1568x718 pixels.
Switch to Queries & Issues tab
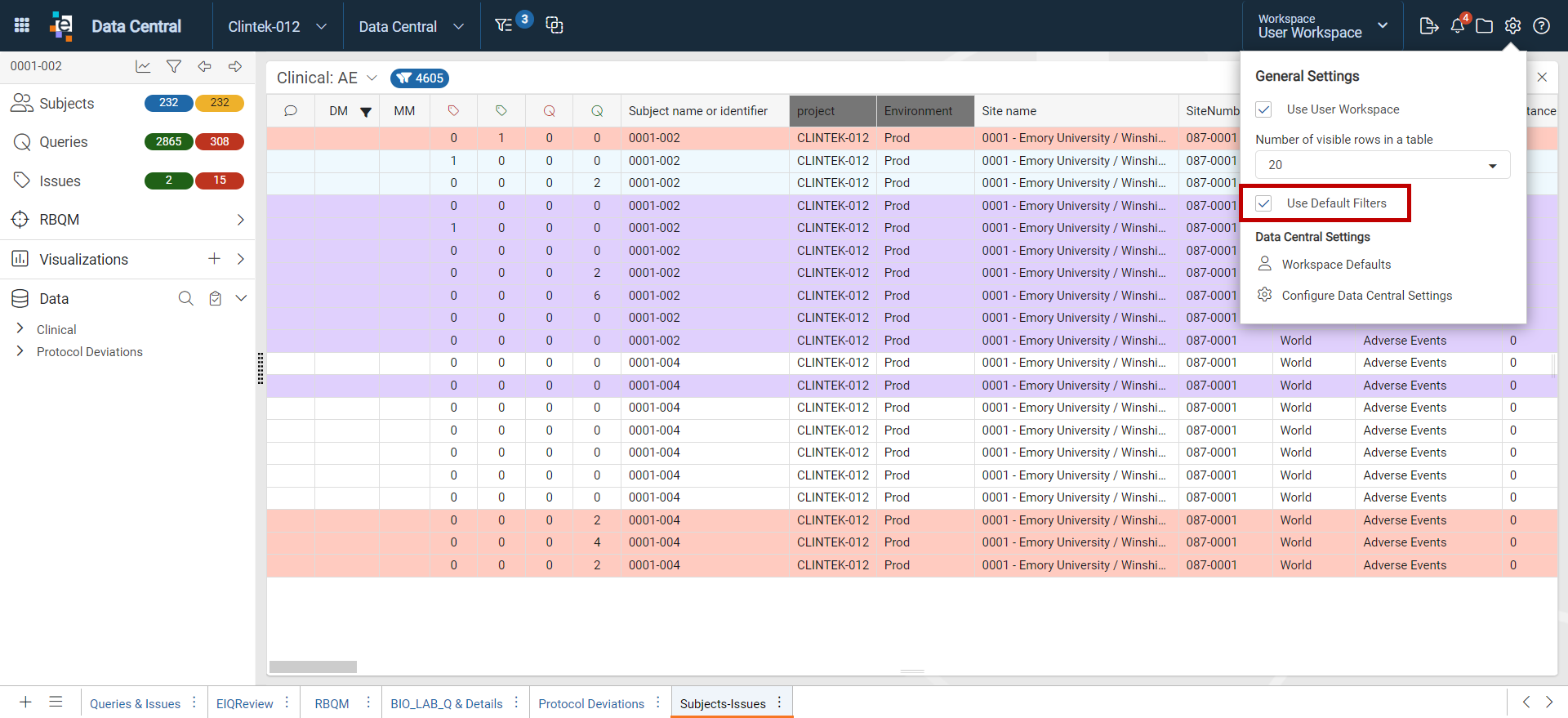pos(135,703)
